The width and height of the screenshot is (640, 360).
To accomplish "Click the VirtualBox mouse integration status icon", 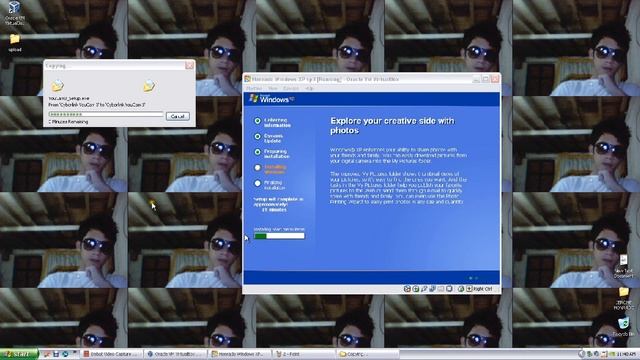I will pyautogui.click(x=461, y=289).
